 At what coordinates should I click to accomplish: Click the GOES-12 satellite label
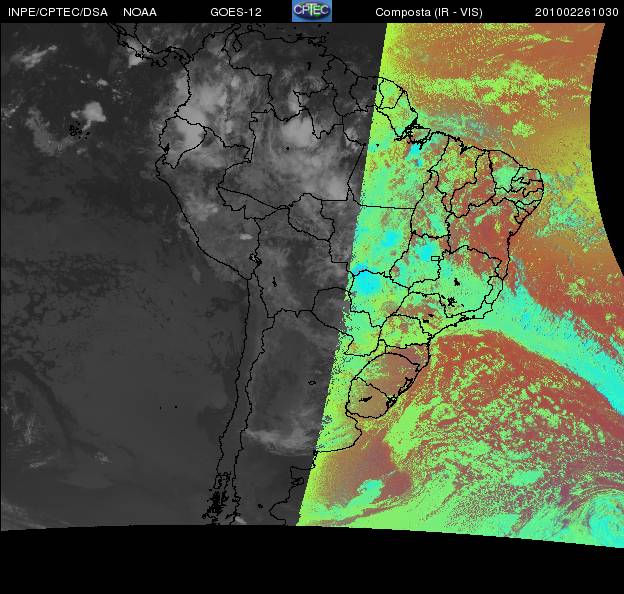tap(236, 12)
